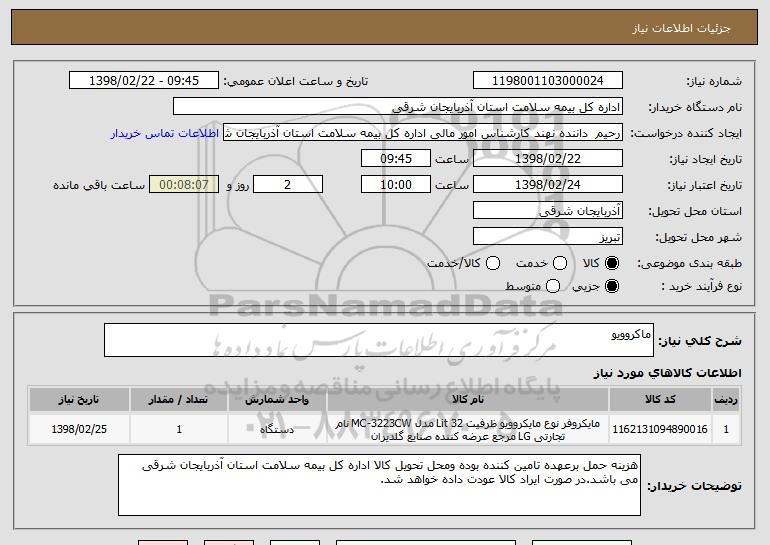Viewport: 770px width, 545px height.
Task: Select the خدمت category radio button
Action: pos(560,264)
